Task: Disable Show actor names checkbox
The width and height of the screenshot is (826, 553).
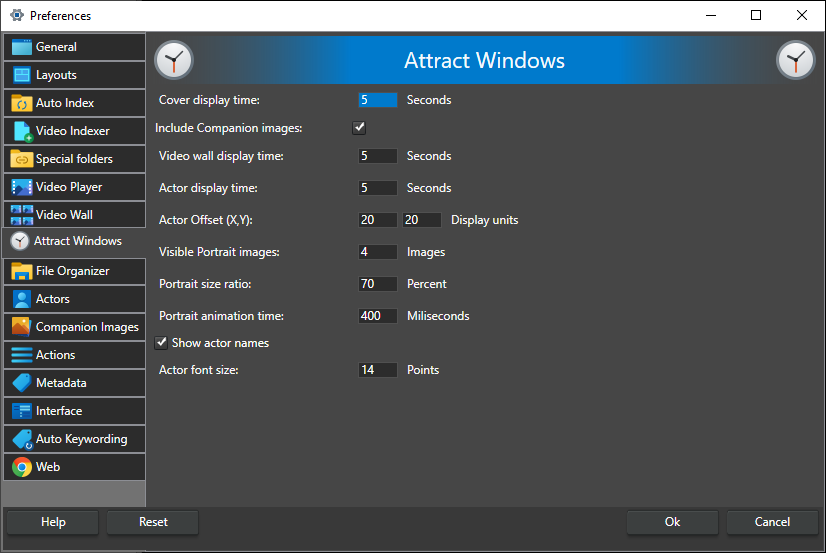Action: click(x=162, y=343)
